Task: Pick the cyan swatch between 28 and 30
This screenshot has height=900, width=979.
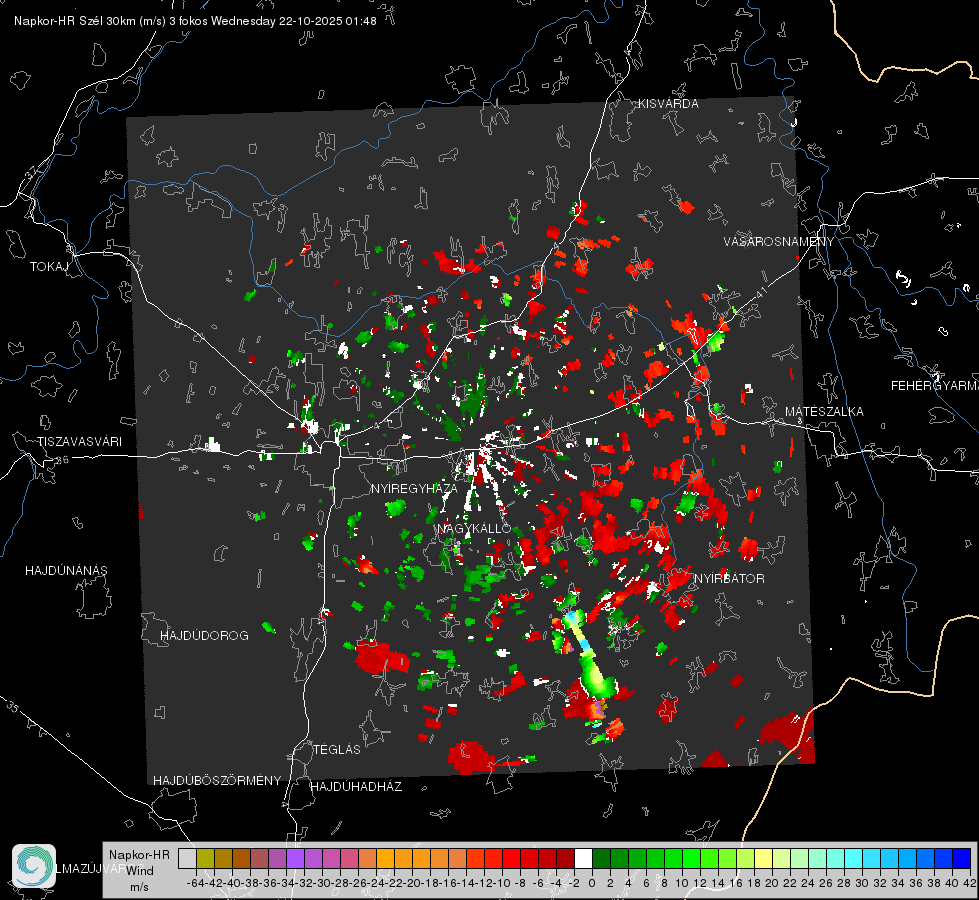Action: 854,858
